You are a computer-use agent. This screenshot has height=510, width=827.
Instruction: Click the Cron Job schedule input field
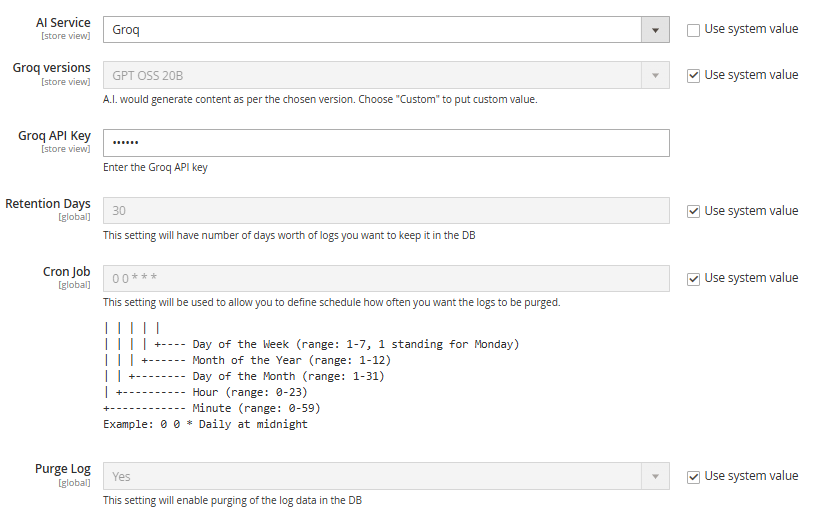[x=386, y=278]
